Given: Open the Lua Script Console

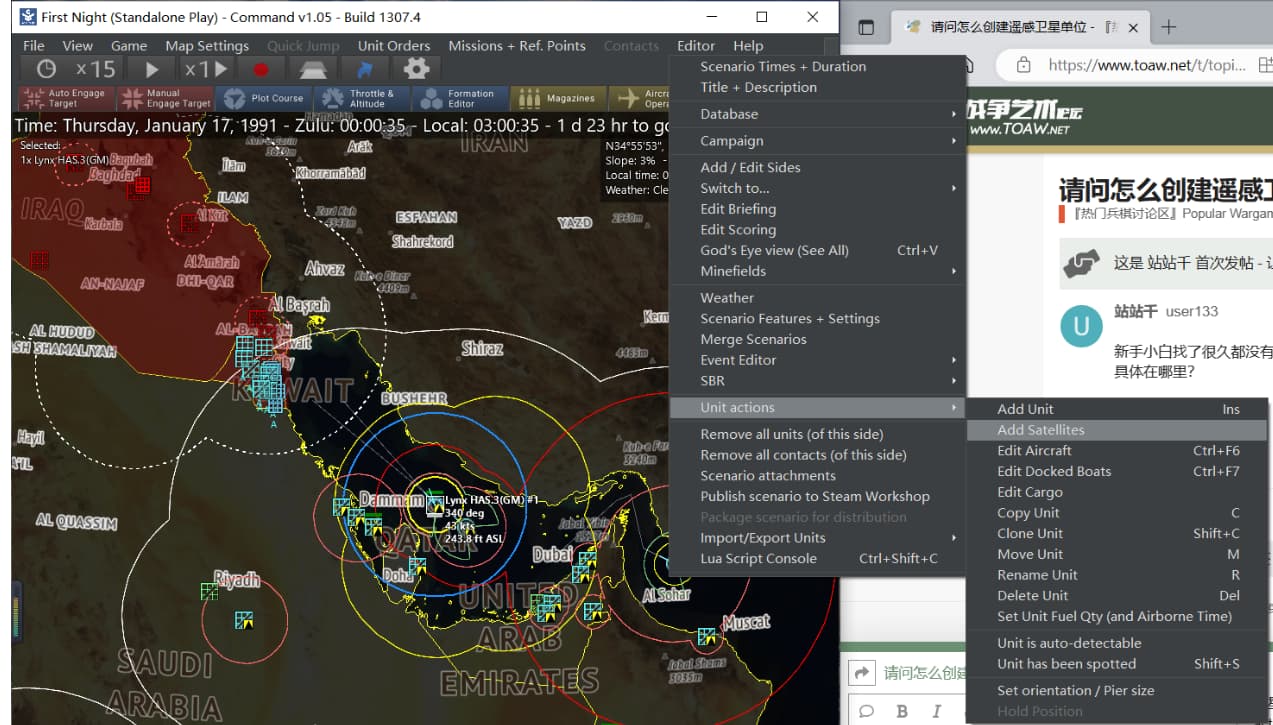Looking at the screenshot, I should [x=817, y=559].
